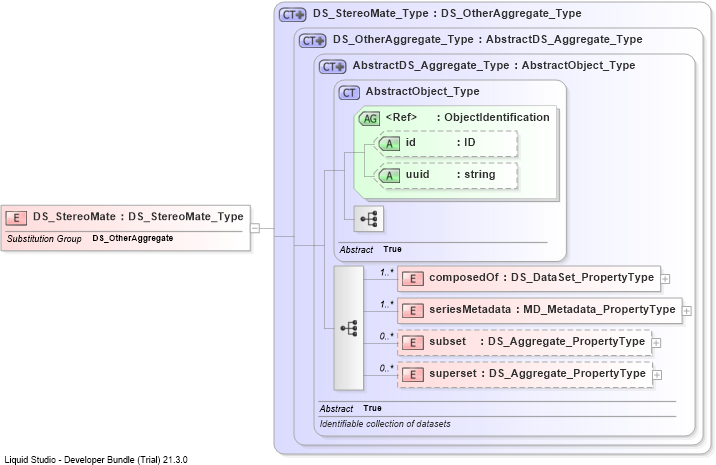Click the CT icon of AbstractDS_Aggregate_Type

[x=332, y=67]
